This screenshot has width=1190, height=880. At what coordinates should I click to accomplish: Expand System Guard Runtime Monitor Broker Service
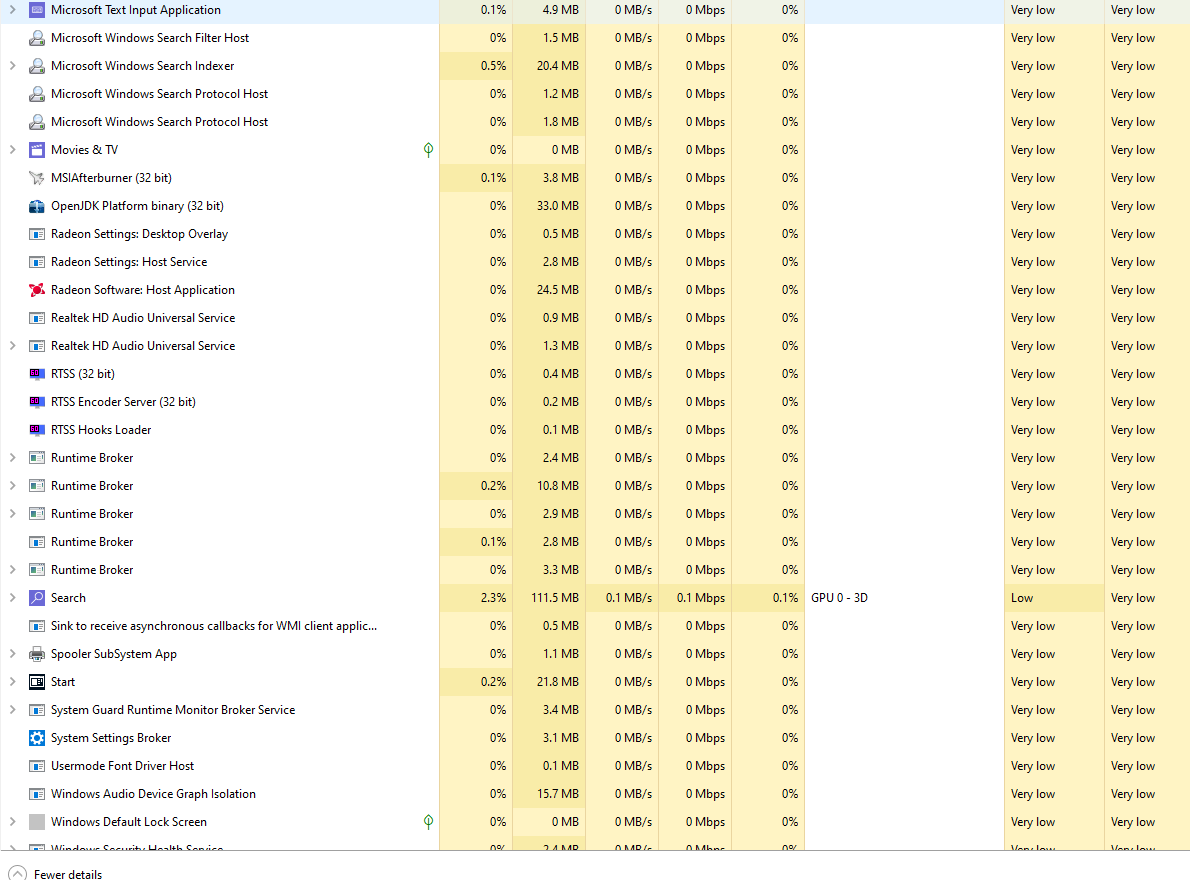[12, 710]
